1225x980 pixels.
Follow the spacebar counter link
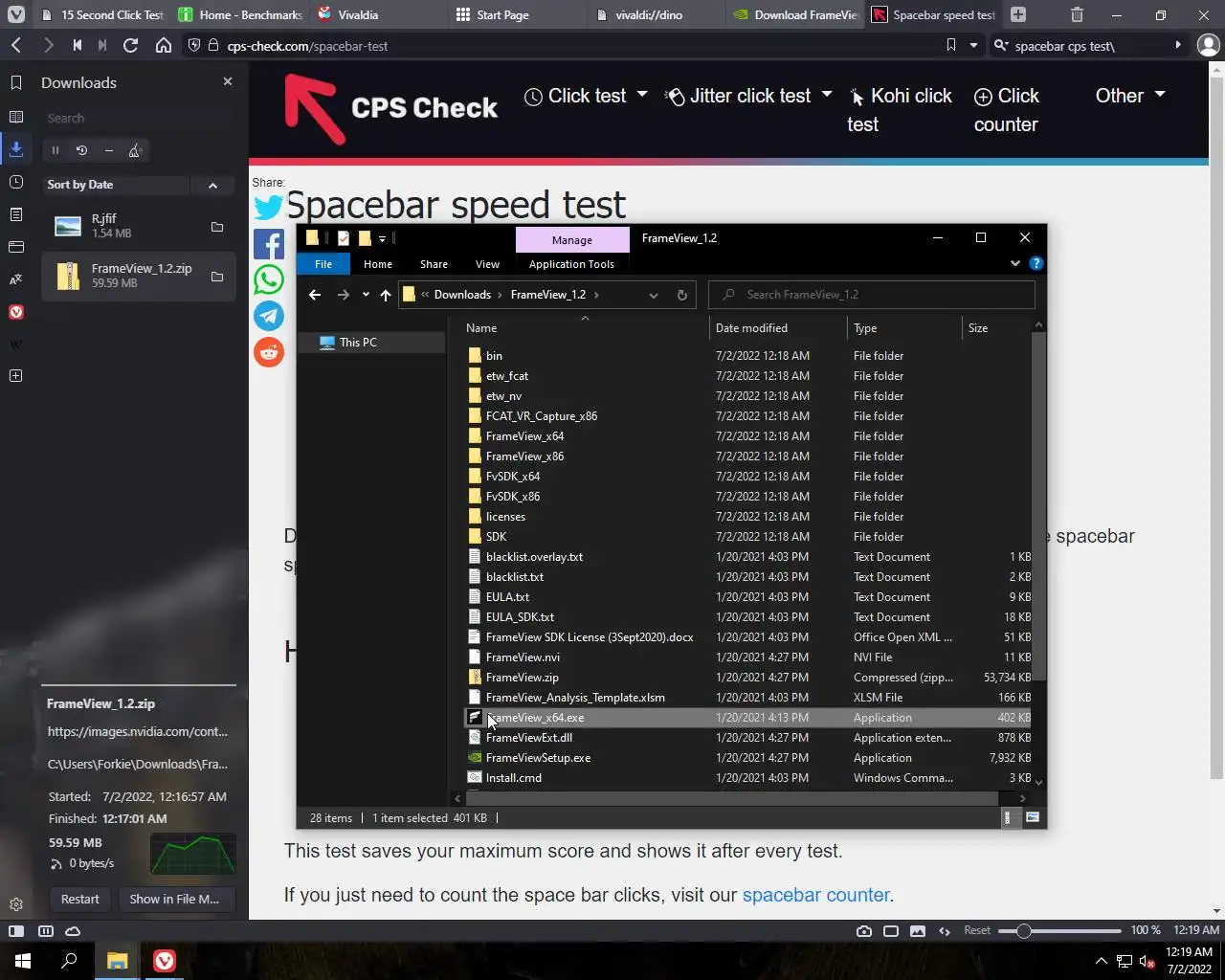(x=815, y=895)
